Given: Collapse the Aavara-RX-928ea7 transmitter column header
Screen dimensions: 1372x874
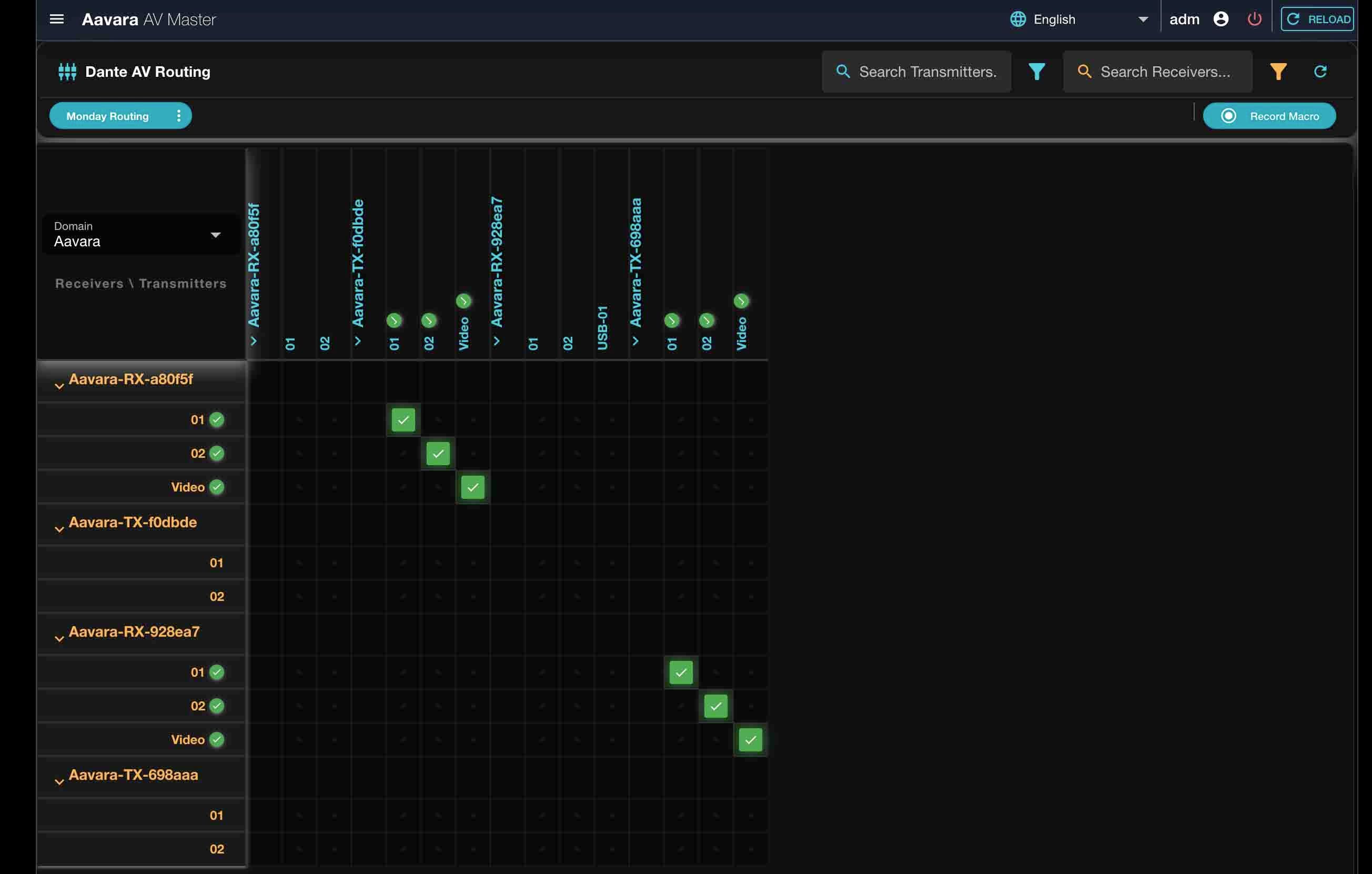Looking at the screenshot, I should coord(496,341).
